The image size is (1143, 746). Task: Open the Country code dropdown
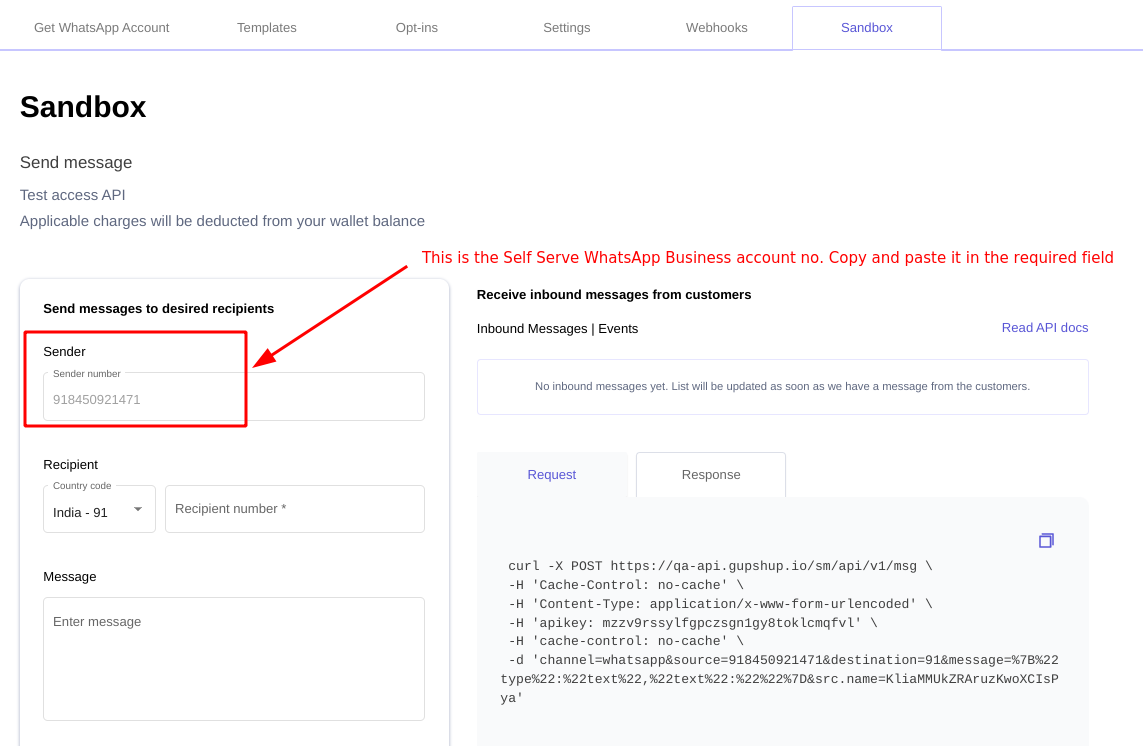click(x=99, y=509)
